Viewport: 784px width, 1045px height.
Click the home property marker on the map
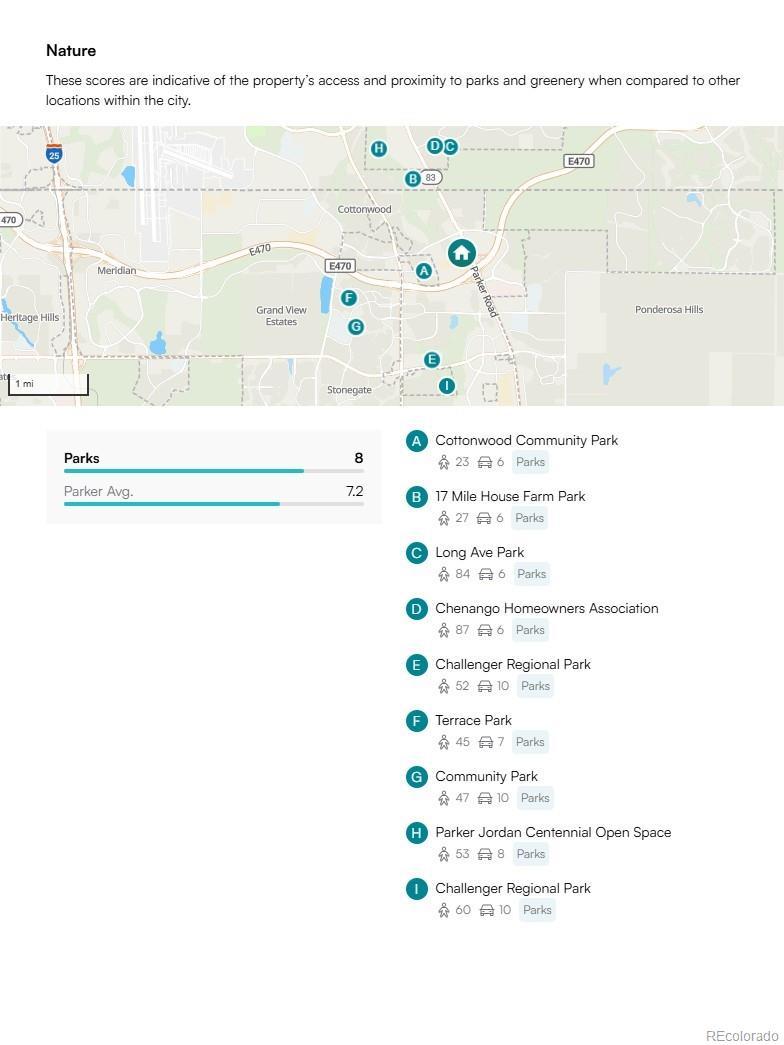[461, 253]
